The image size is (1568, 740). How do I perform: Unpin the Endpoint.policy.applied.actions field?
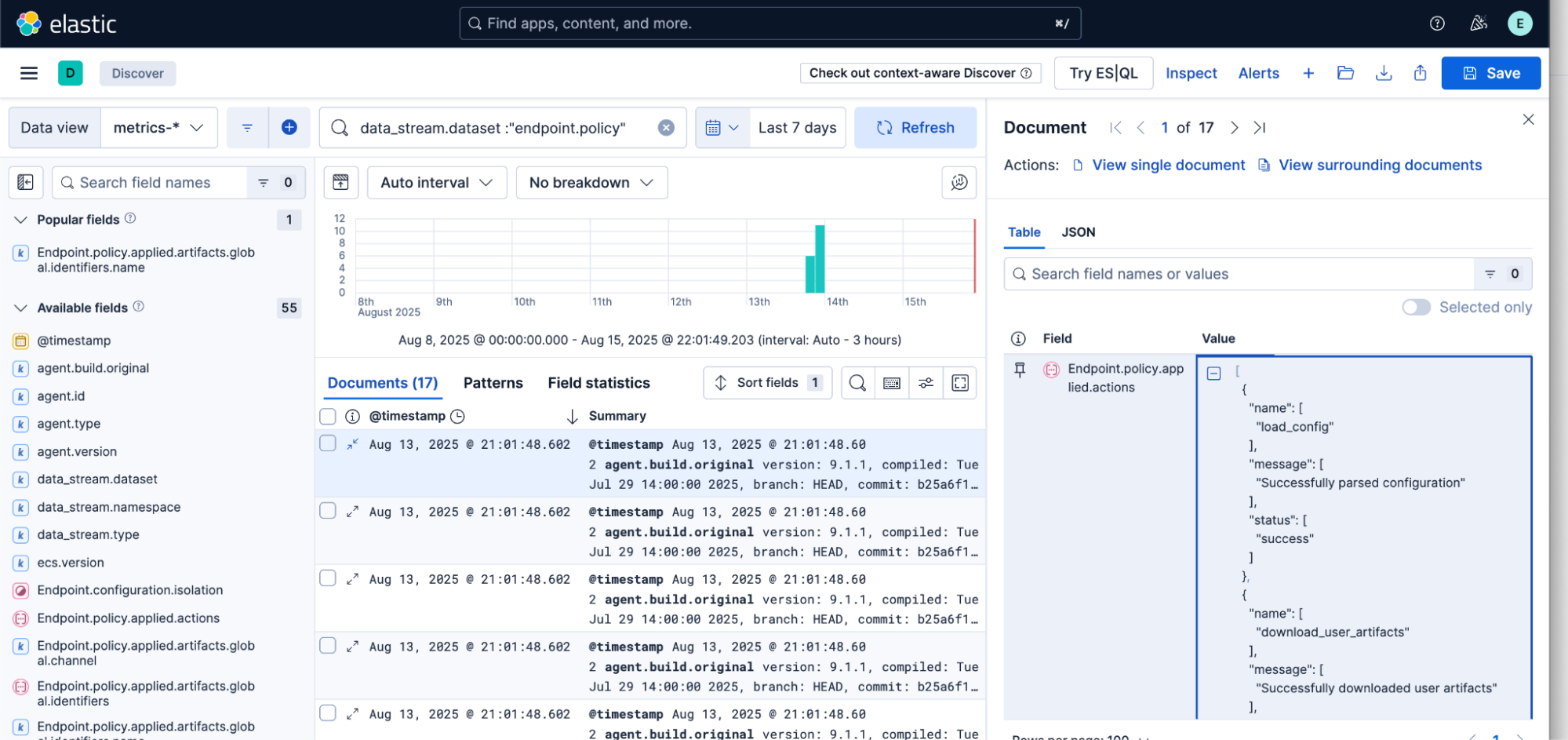[1020, 370]
